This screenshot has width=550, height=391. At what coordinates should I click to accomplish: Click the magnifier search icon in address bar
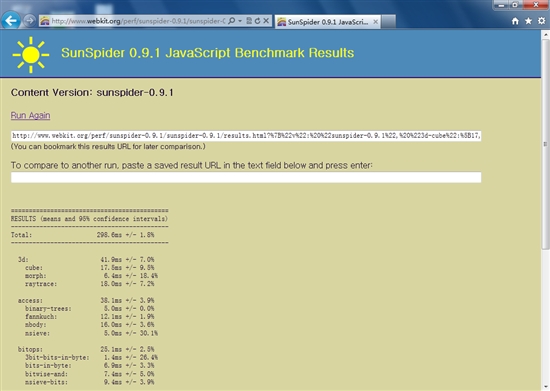pyautogui.click(x=232, y=21)
